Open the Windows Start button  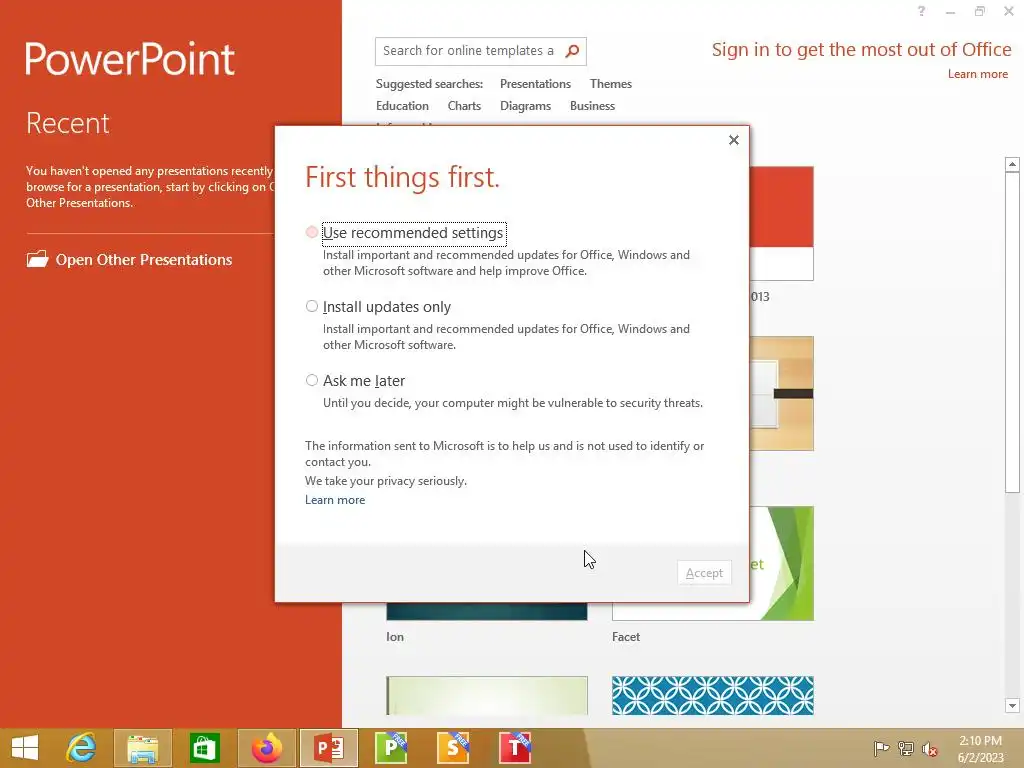pos(25,748)
